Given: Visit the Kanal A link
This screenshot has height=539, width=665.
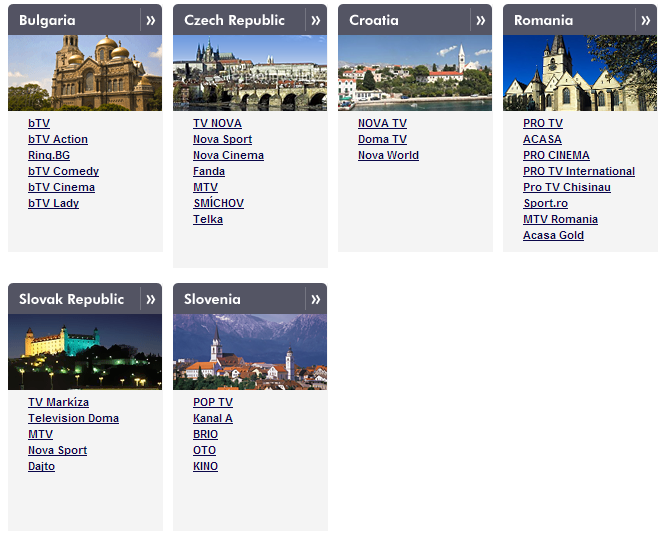Looking at the screenshot, I should [213, 418].
